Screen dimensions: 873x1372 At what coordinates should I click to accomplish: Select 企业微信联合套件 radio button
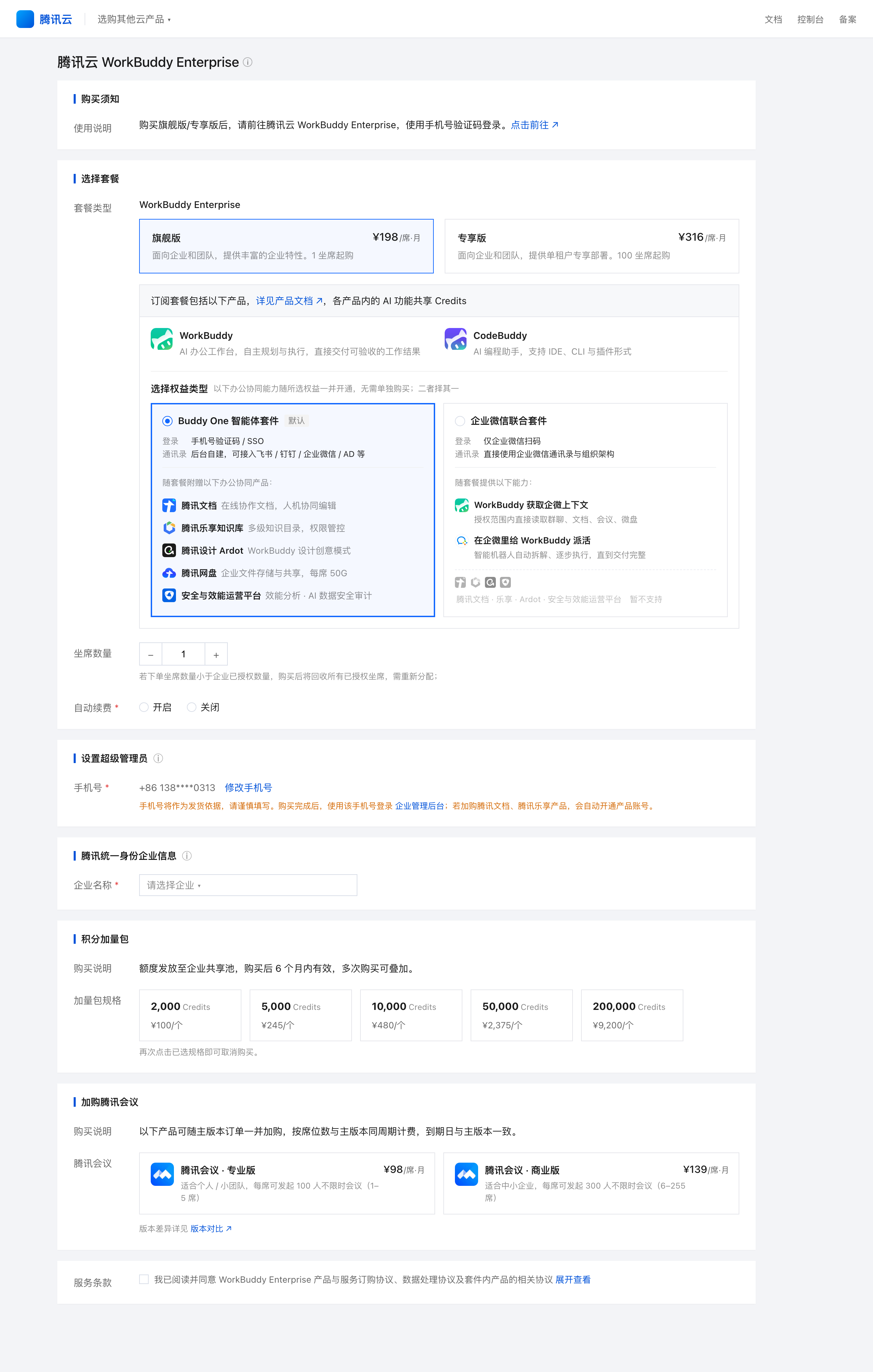tap(460, 421)
